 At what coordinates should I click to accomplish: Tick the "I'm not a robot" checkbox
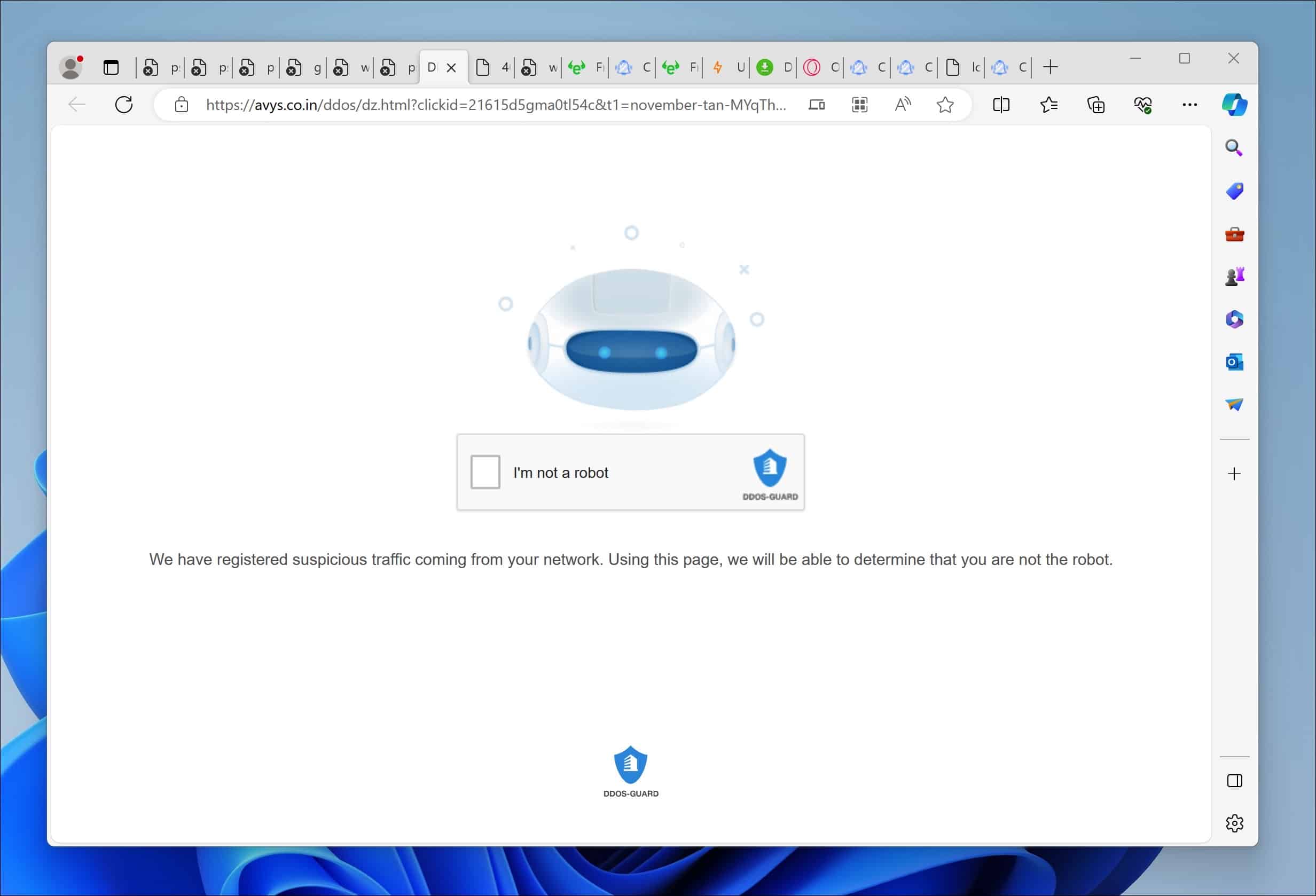485,471
